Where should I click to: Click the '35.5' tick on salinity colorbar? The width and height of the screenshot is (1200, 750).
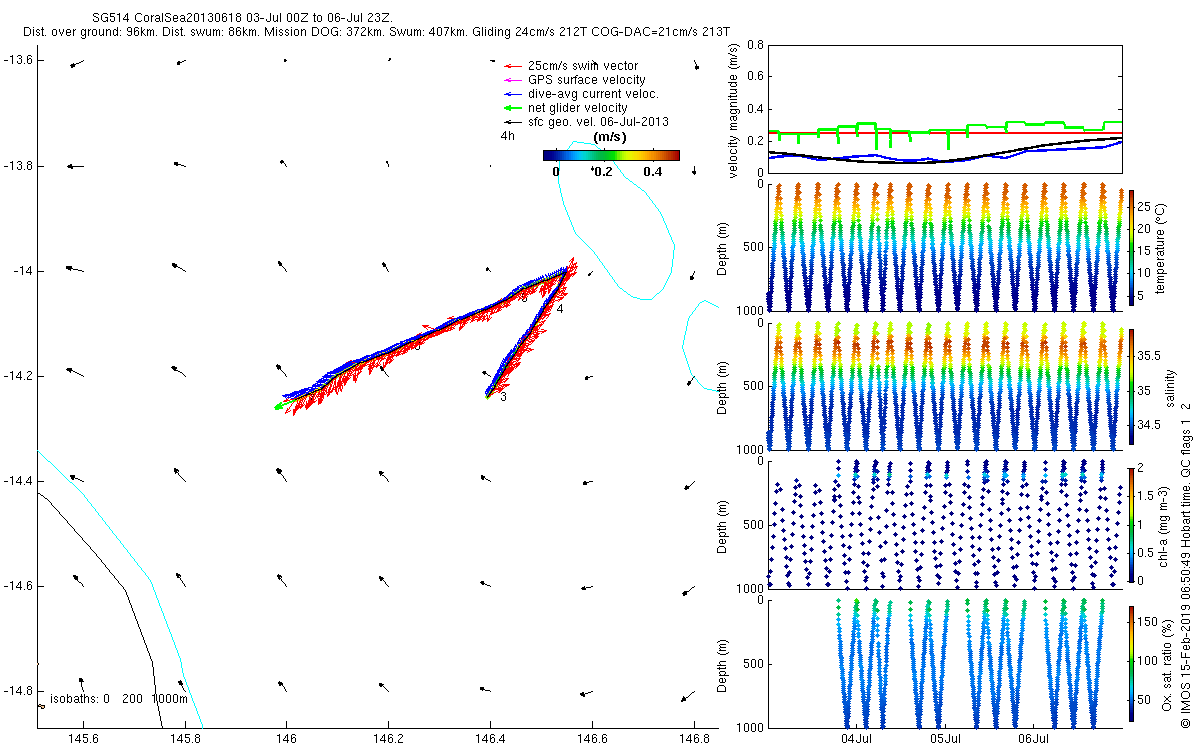click(1151, 355)
